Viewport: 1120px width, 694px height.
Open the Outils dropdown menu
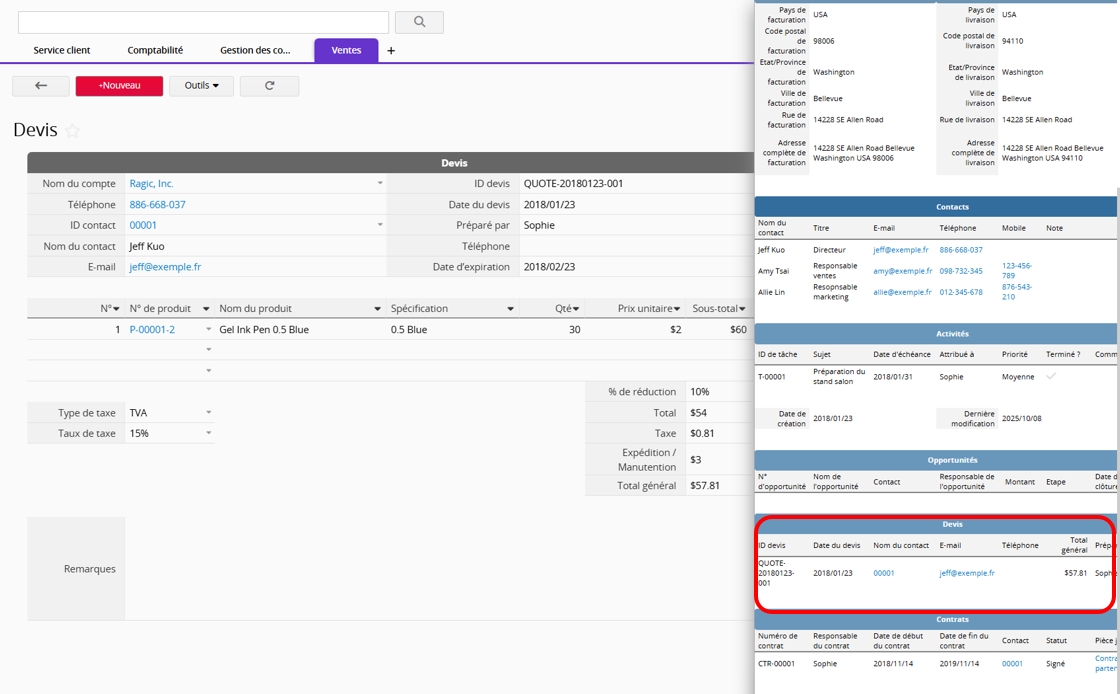201,86
